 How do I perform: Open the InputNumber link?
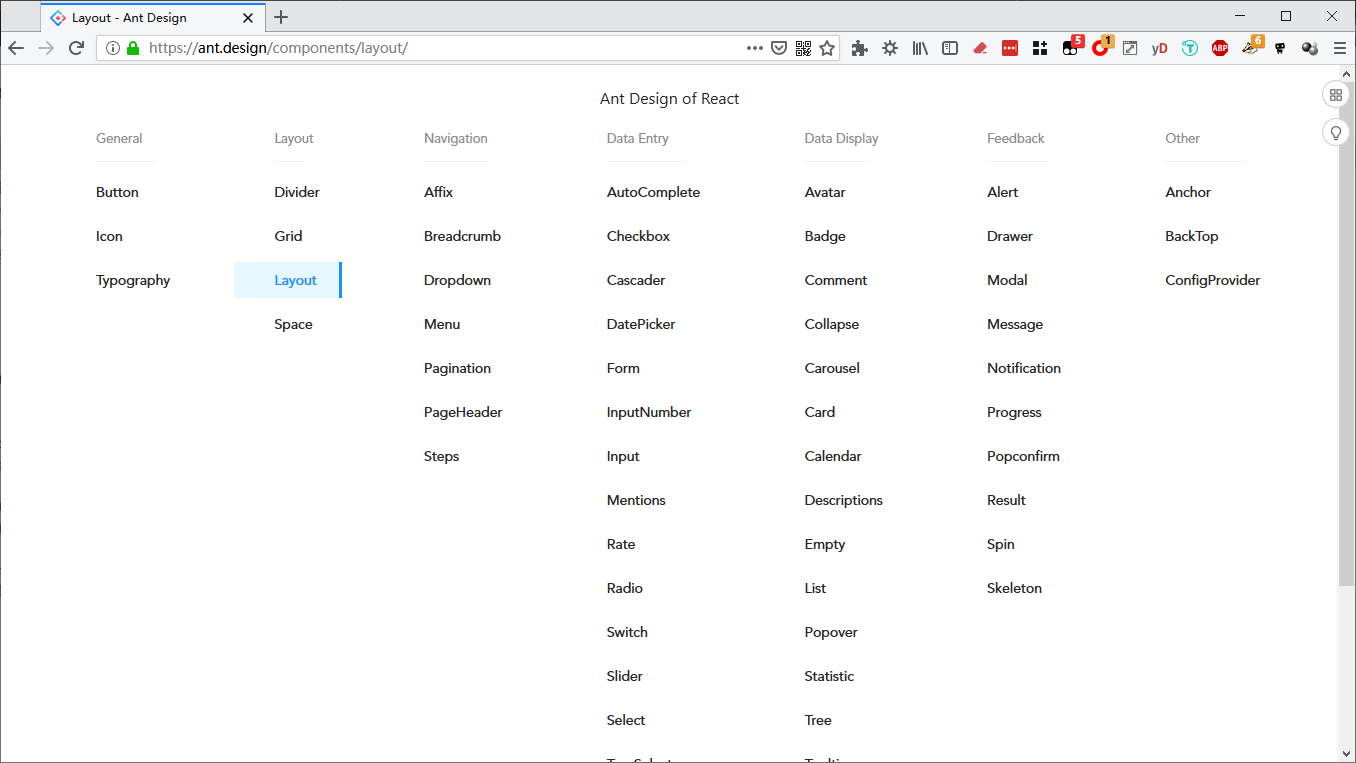point(649,412)
